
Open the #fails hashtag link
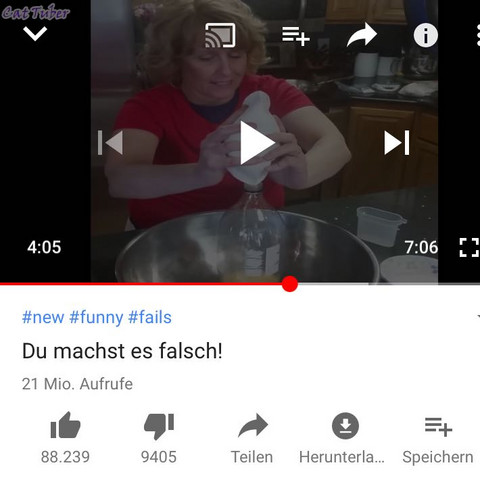click(150, 317)
